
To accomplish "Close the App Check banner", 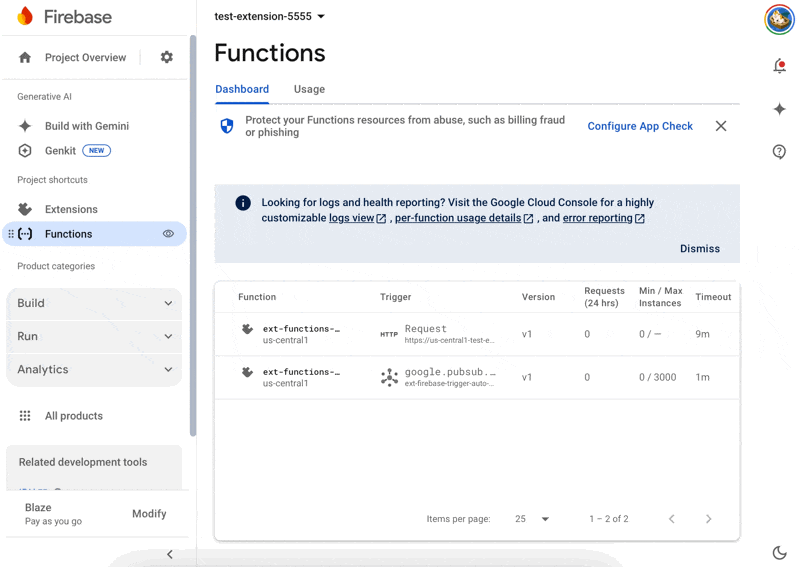I will coord(720,126).
